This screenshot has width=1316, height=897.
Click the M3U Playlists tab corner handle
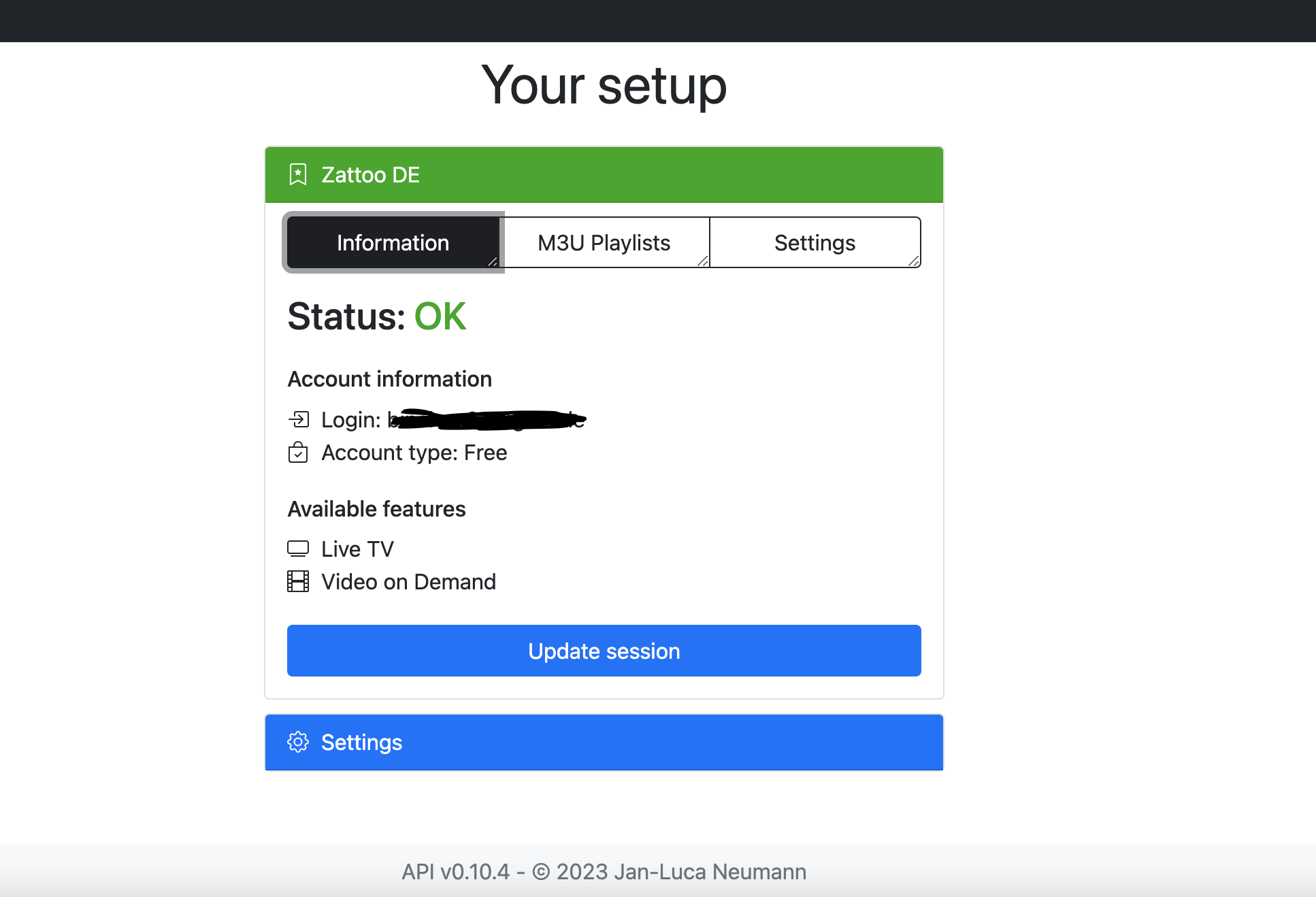click(703, 261)
